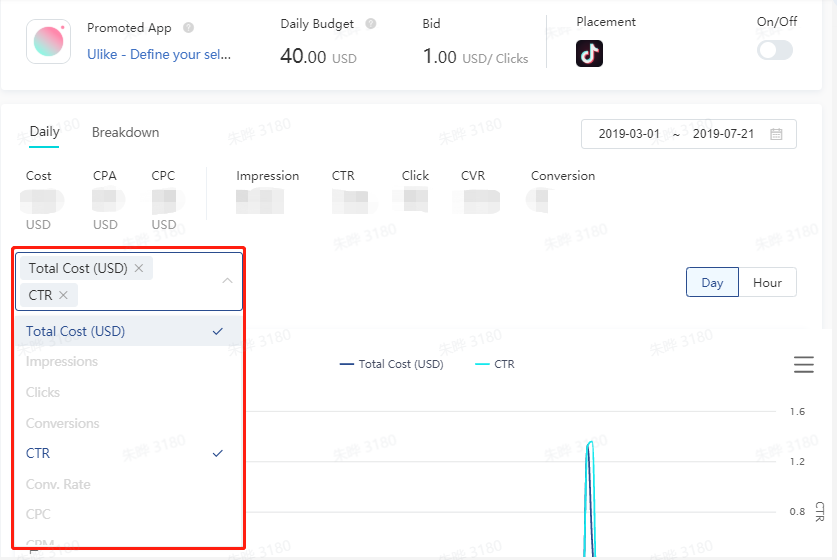Open the chart hamburger menu

(803, 365)
